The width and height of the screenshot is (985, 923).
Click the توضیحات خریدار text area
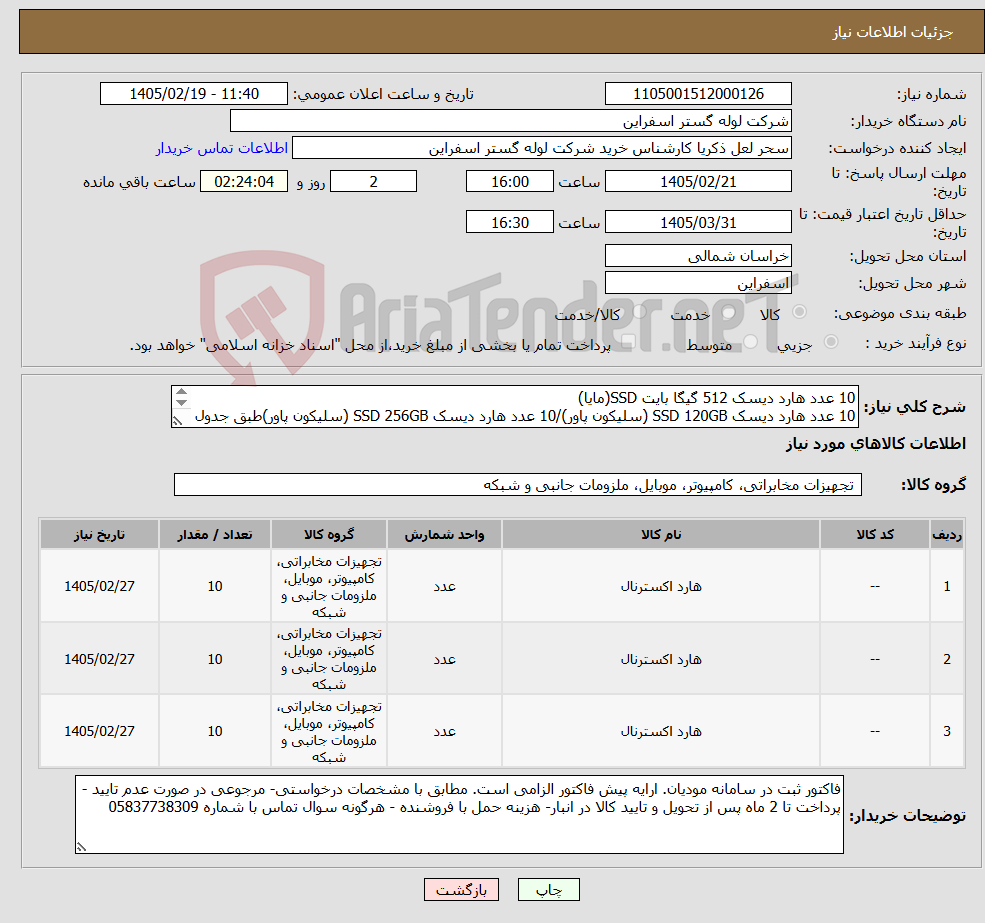[459, 814]
